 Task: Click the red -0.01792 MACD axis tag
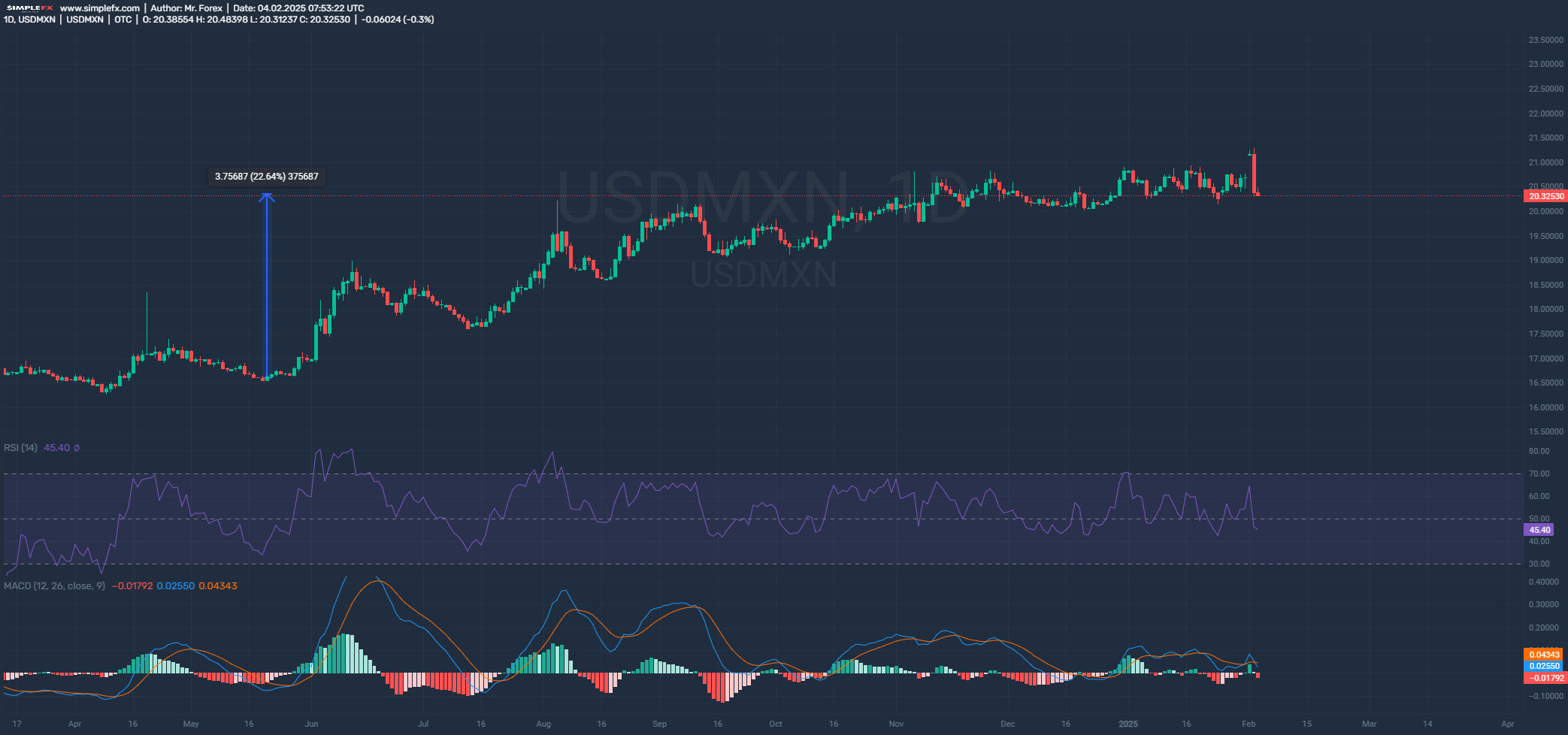[1544, 678]
